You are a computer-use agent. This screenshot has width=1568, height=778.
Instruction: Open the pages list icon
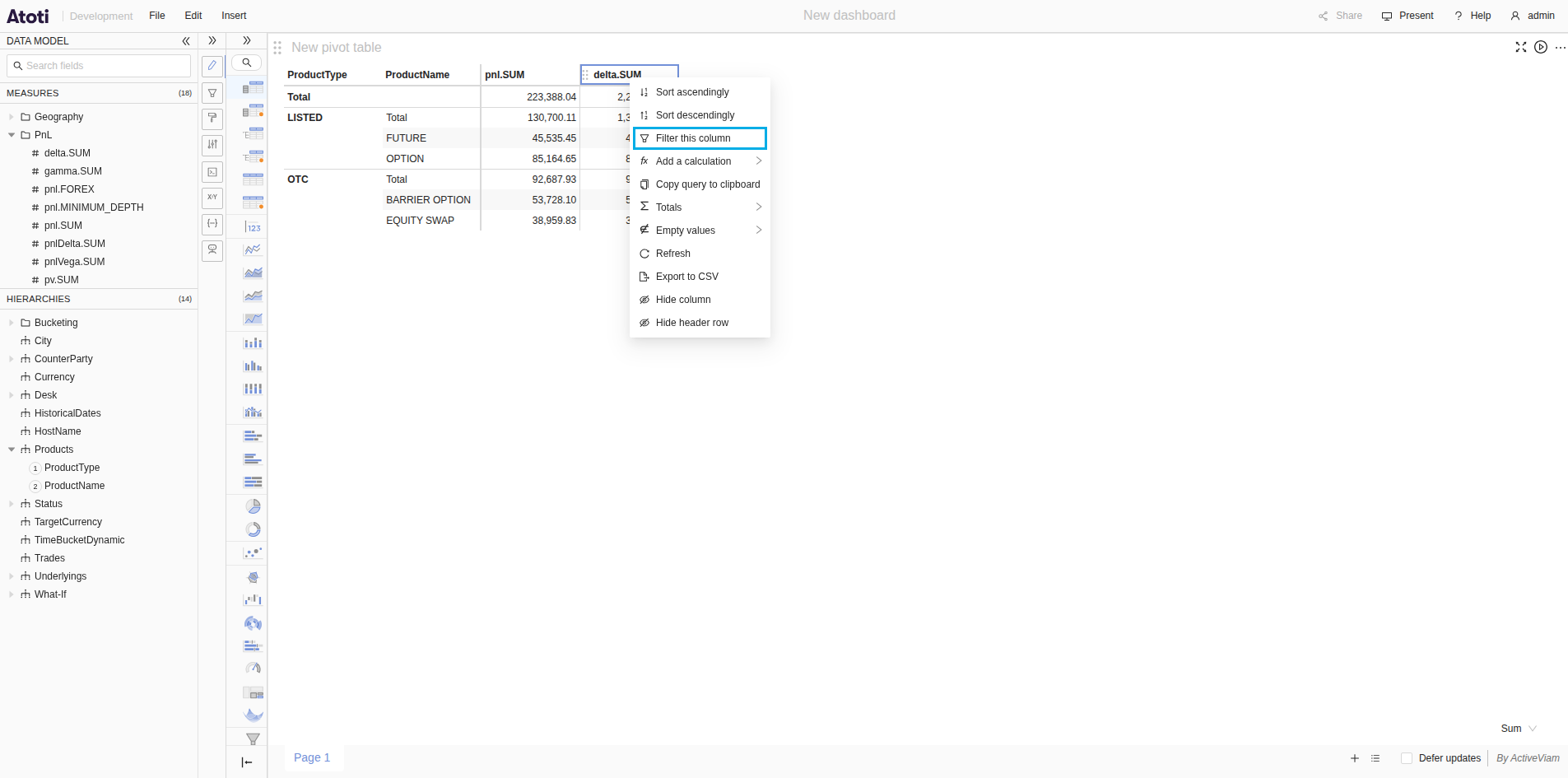(1375, 758)
